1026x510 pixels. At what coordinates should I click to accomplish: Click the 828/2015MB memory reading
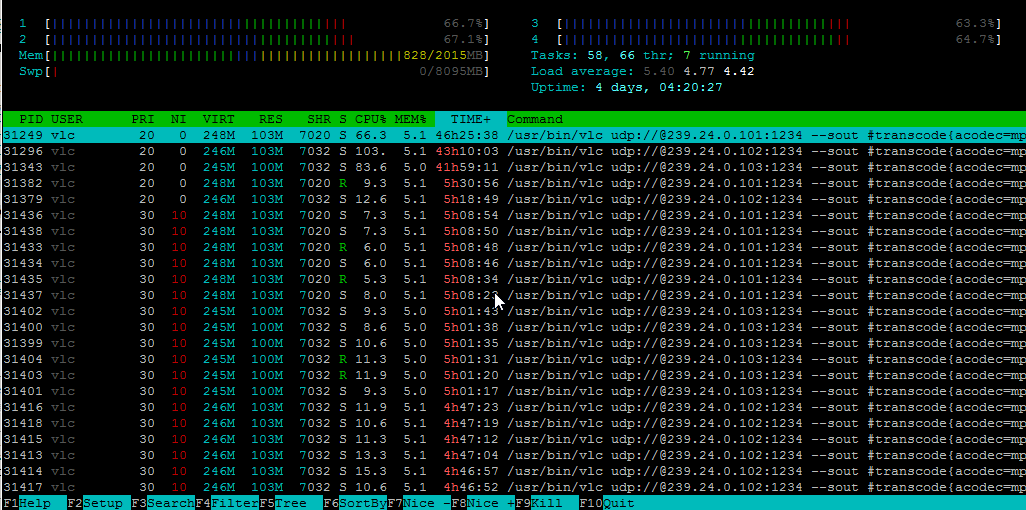[x=443, y=56]
